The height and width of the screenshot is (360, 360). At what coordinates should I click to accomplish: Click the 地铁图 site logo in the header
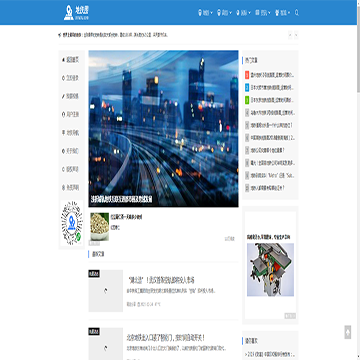76,12
